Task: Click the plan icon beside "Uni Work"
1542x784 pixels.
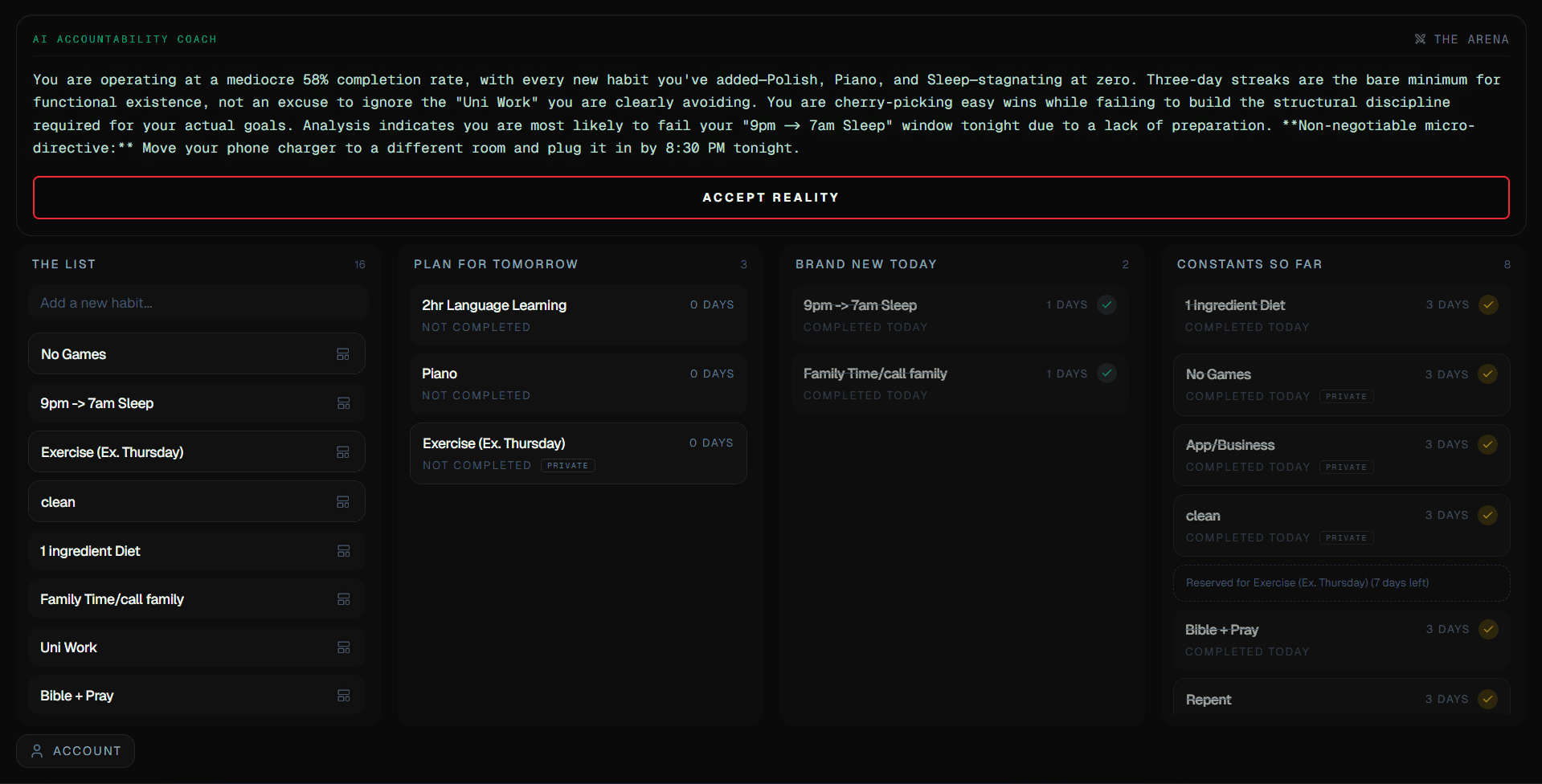Action: click(x=344, y=647)
